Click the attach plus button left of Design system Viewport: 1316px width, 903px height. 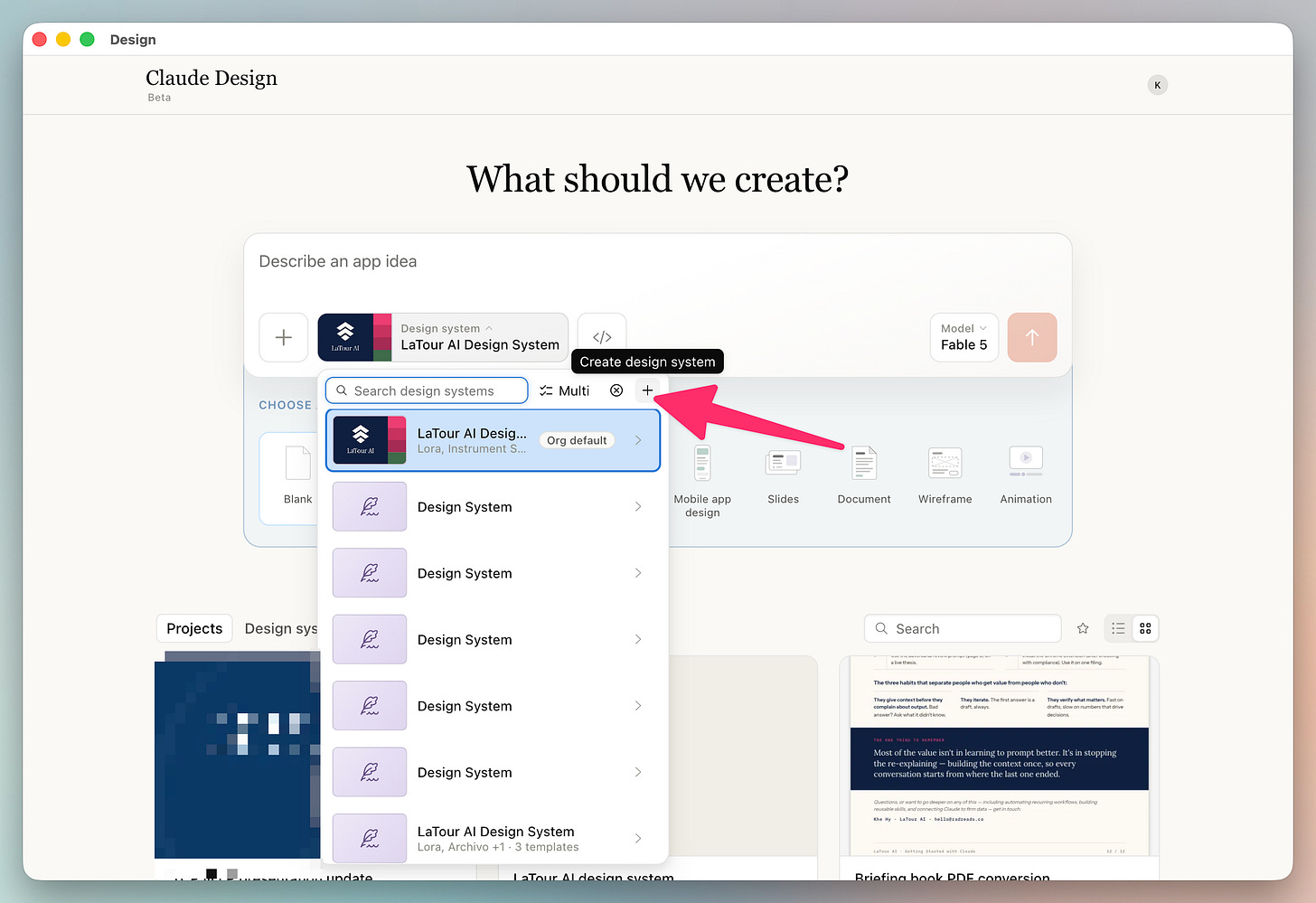coord(284,337)
